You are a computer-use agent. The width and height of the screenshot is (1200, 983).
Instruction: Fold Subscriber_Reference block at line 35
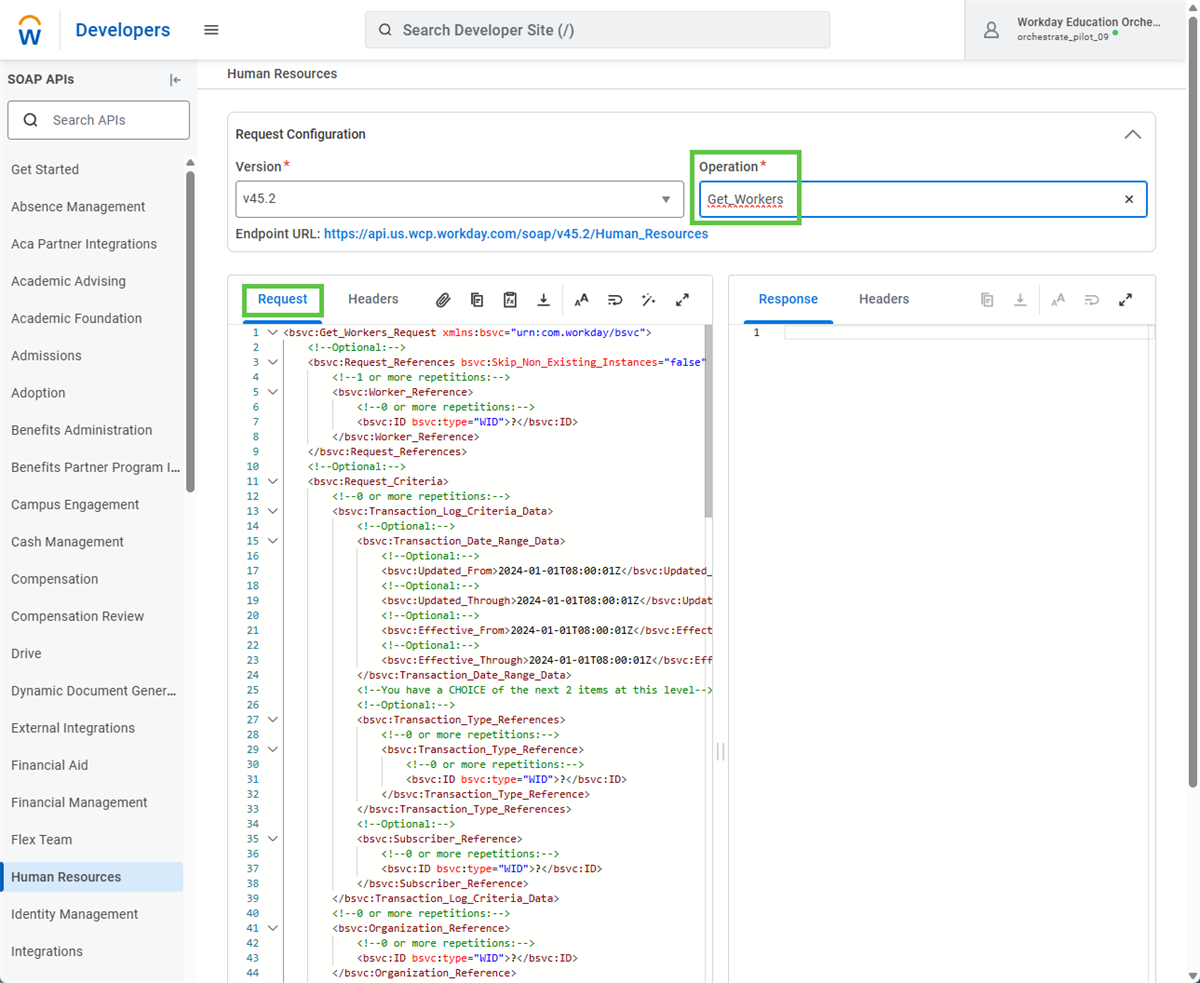272,839
